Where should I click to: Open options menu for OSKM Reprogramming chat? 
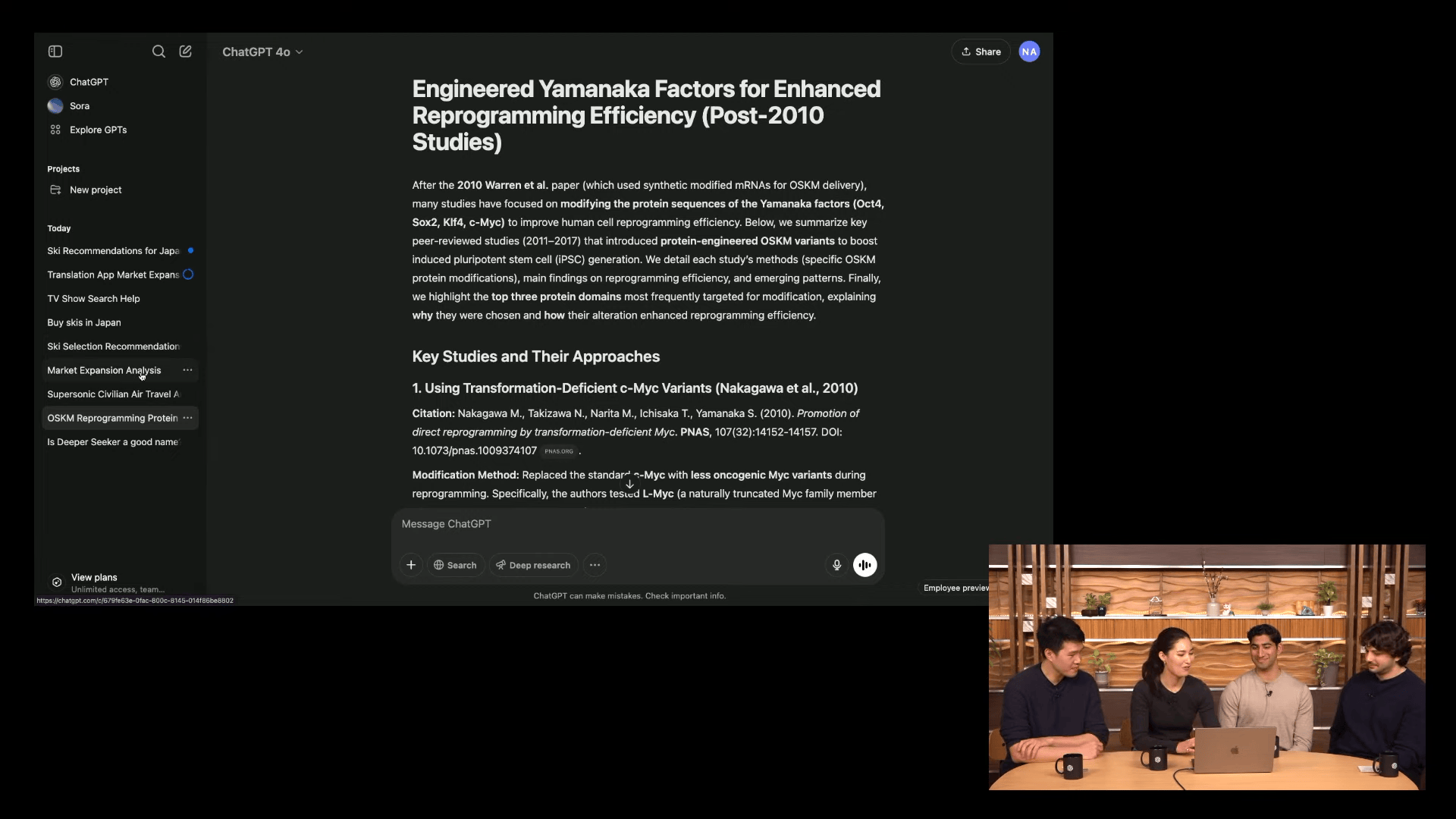(x=187, y=418)
